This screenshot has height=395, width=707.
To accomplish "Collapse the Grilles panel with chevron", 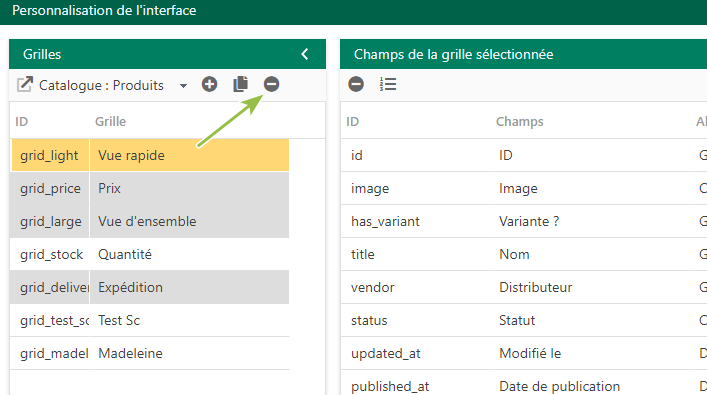I will pos(305,54).
